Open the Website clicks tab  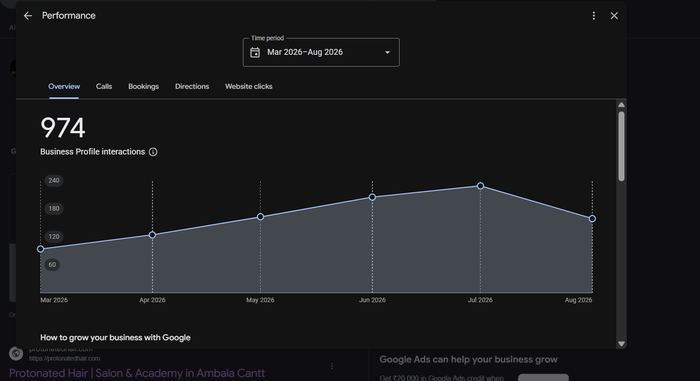tap(249, 87)
